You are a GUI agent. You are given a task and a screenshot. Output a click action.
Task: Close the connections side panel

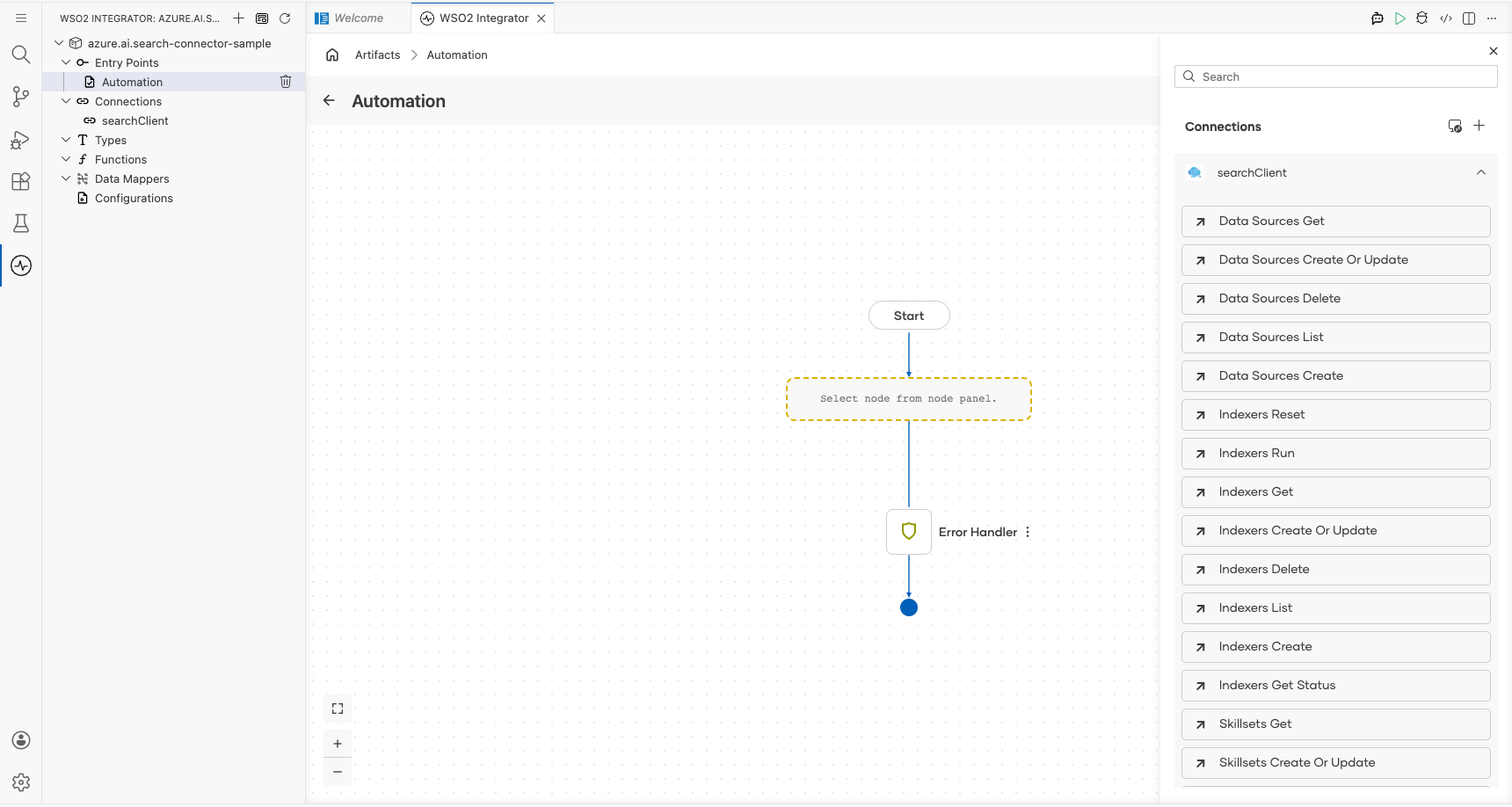pos(1494,51)
